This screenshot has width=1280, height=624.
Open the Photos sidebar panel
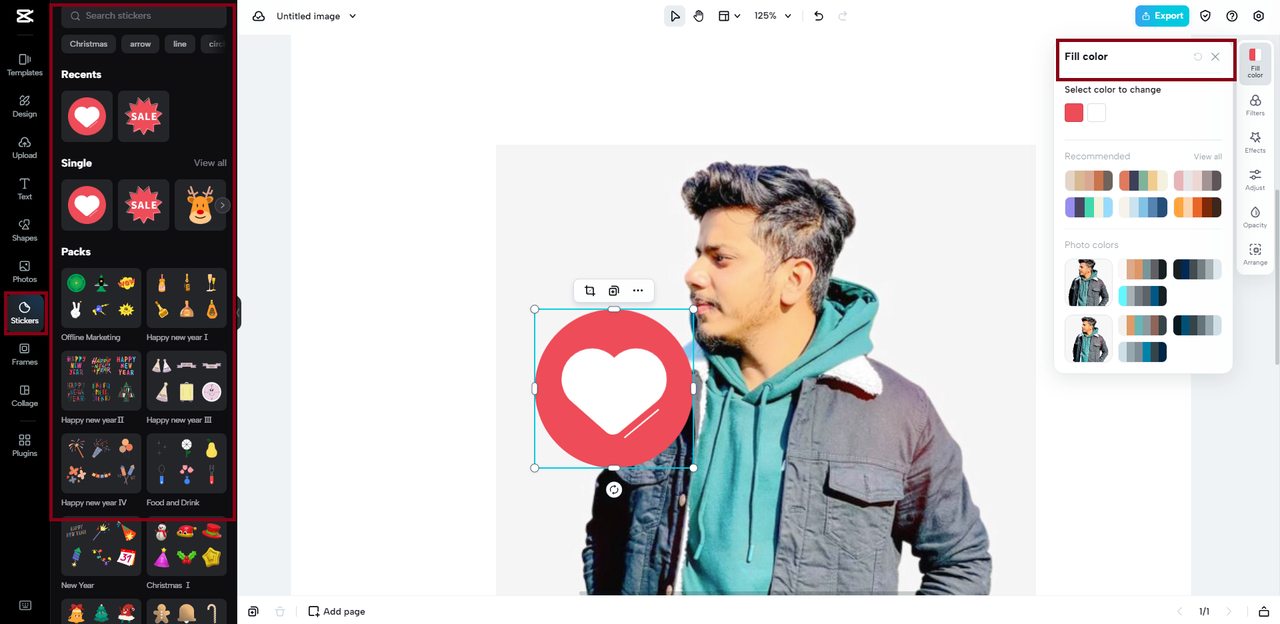[x=24, y=271]
